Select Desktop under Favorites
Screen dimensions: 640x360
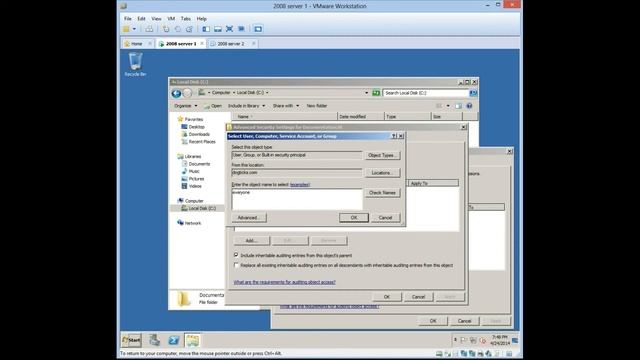click(x=193, y=127)
